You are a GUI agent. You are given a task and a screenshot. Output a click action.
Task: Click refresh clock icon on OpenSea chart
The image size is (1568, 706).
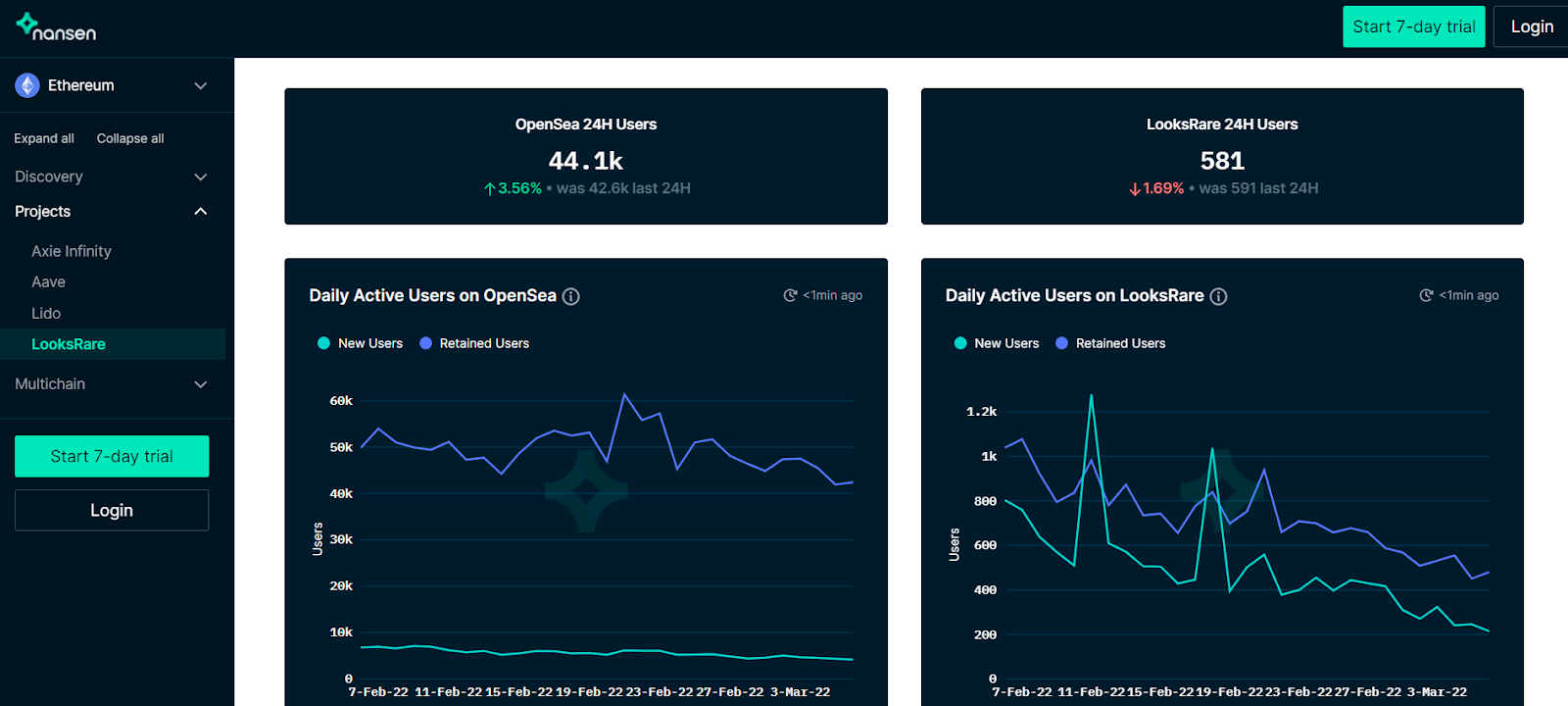click(x=790, y=295)
